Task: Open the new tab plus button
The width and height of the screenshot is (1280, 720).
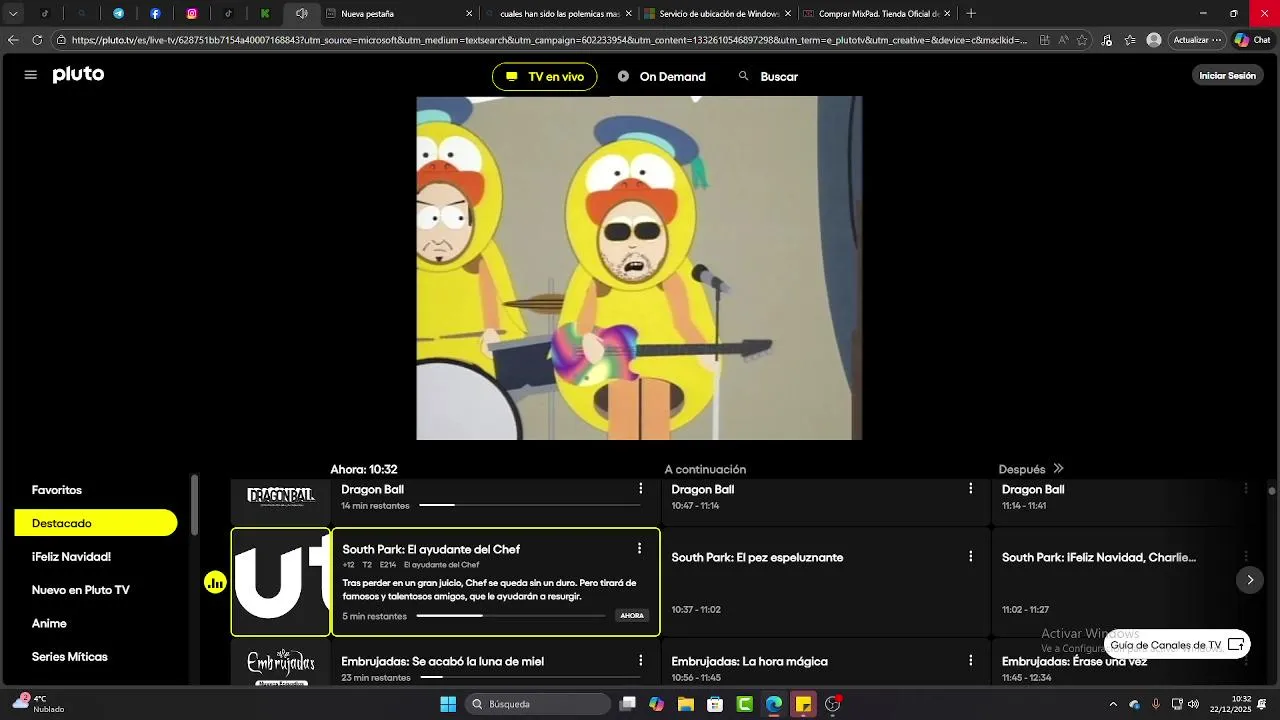Action: 970,14
